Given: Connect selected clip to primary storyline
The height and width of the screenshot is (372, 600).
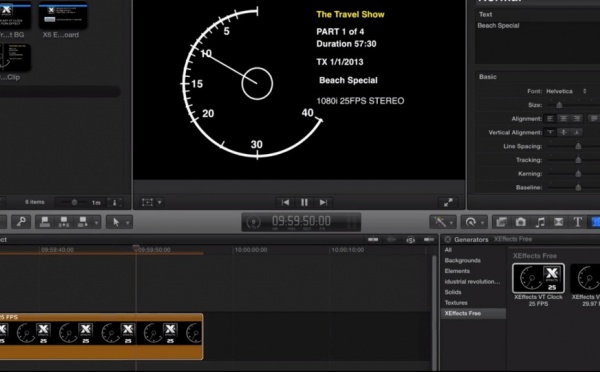Looking at the screenshot, I should 45,222.
